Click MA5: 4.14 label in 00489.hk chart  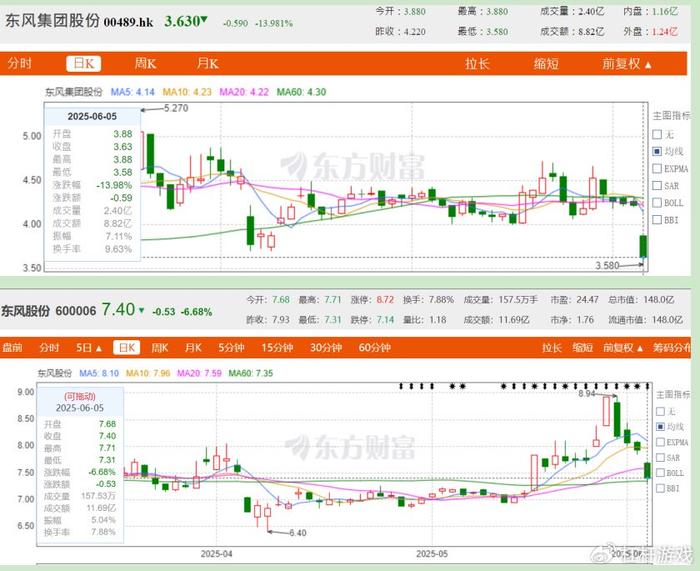133,92
